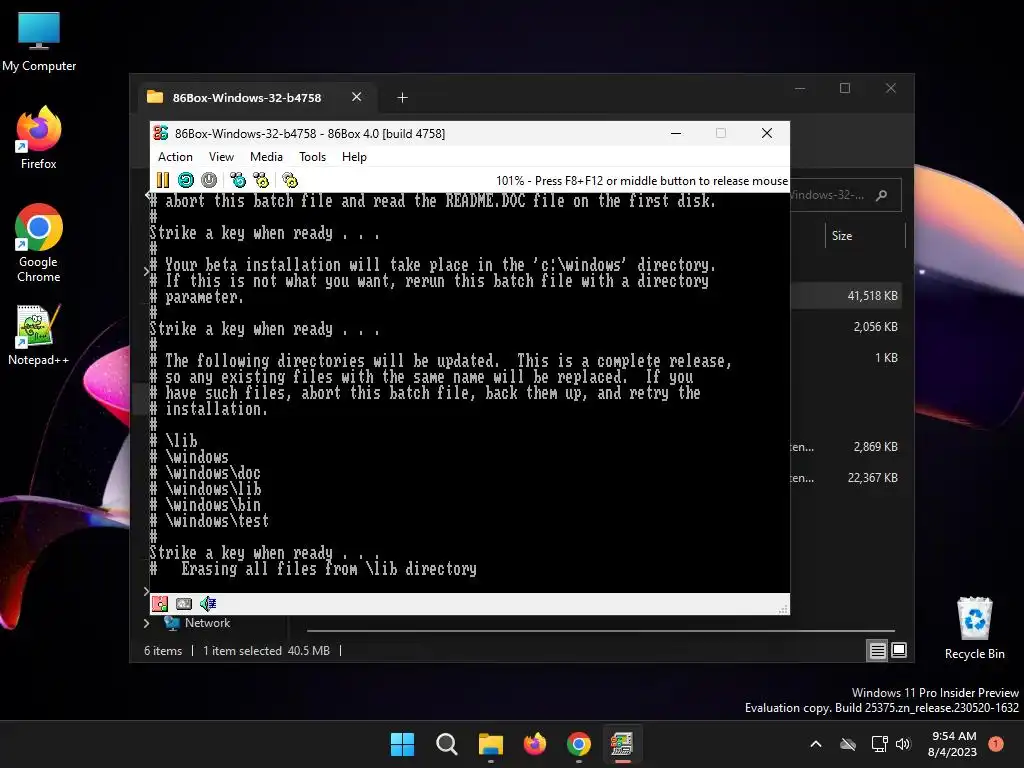The width and height of the screenshot is (1024, 768).
Task: Show hidden system tray icons
Action: [816, 744]
